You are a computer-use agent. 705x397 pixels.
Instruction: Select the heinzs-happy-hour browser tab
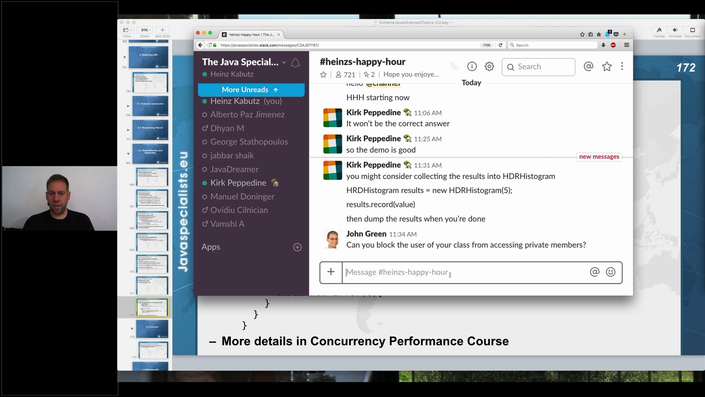pos(251,34)
